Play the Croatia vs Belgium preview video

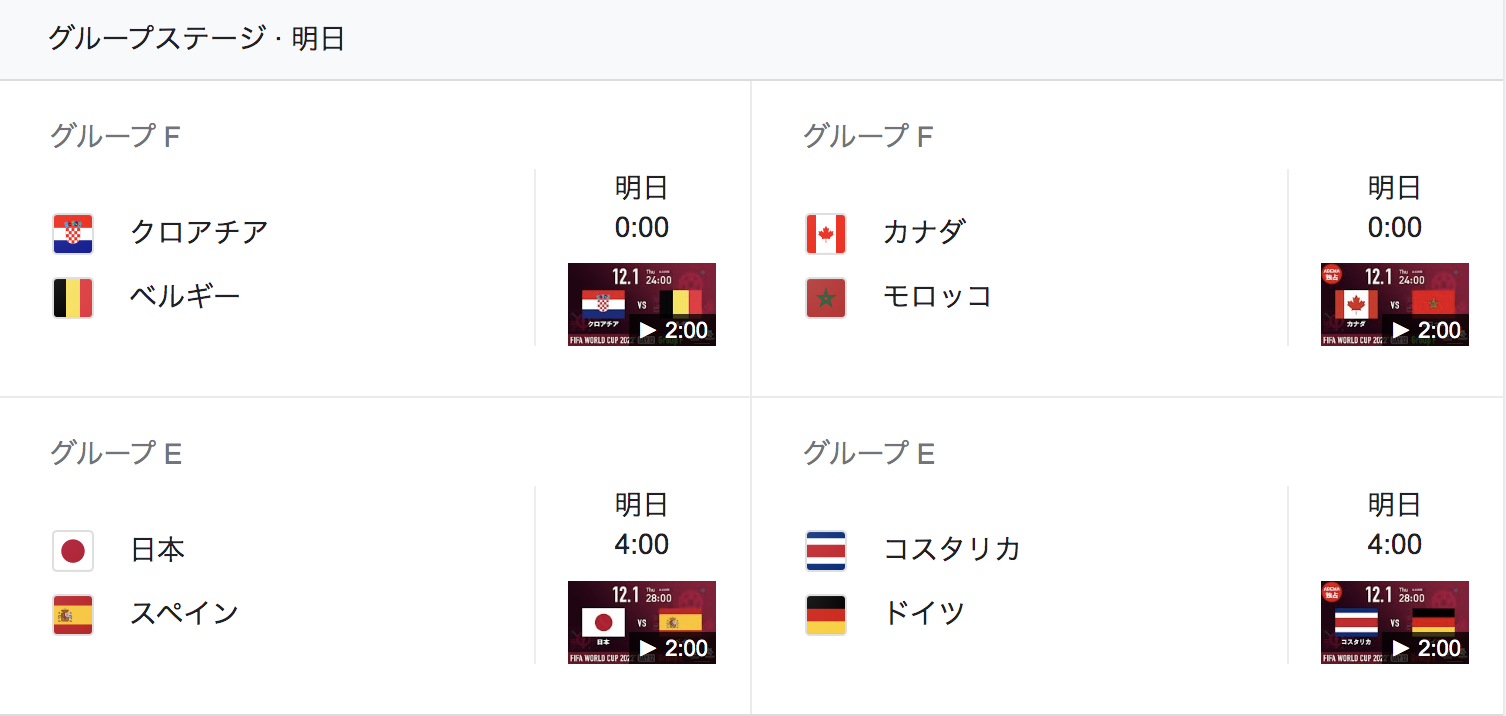click(x=642, y=304)
